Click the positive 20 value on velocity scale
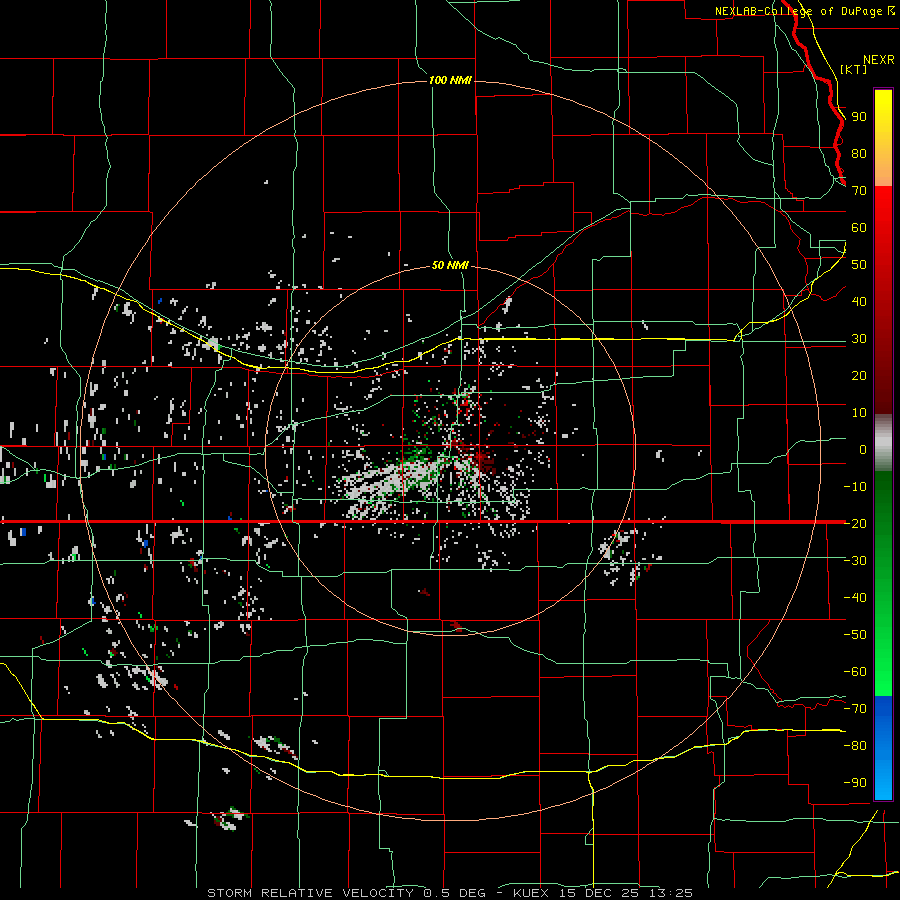 pos(859,376)
